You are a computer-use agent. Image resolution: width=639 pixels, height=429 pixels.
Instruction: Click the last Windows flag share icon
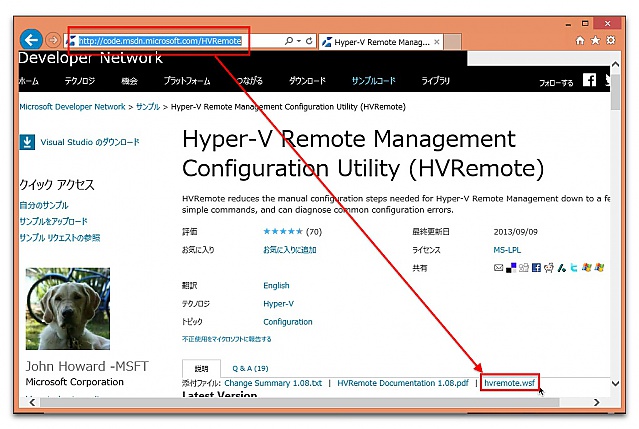[599, 268]
